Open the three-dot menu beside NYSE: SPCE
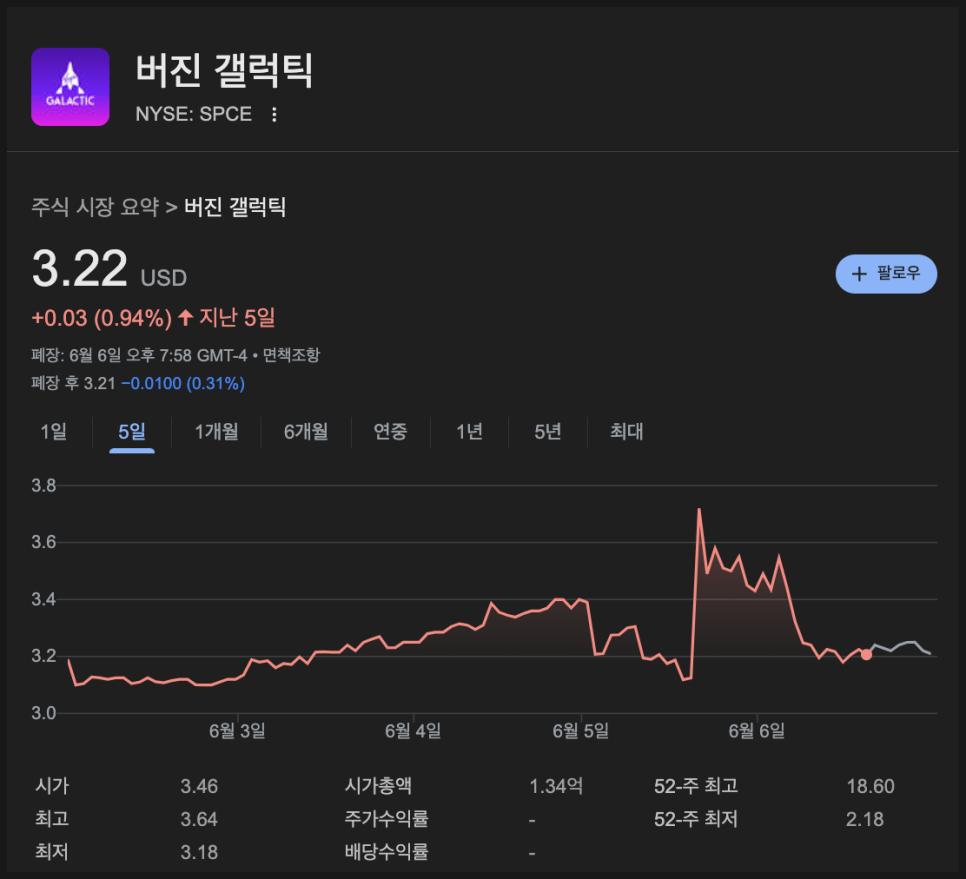Screen dimensions: 966x879 (274, 115)
